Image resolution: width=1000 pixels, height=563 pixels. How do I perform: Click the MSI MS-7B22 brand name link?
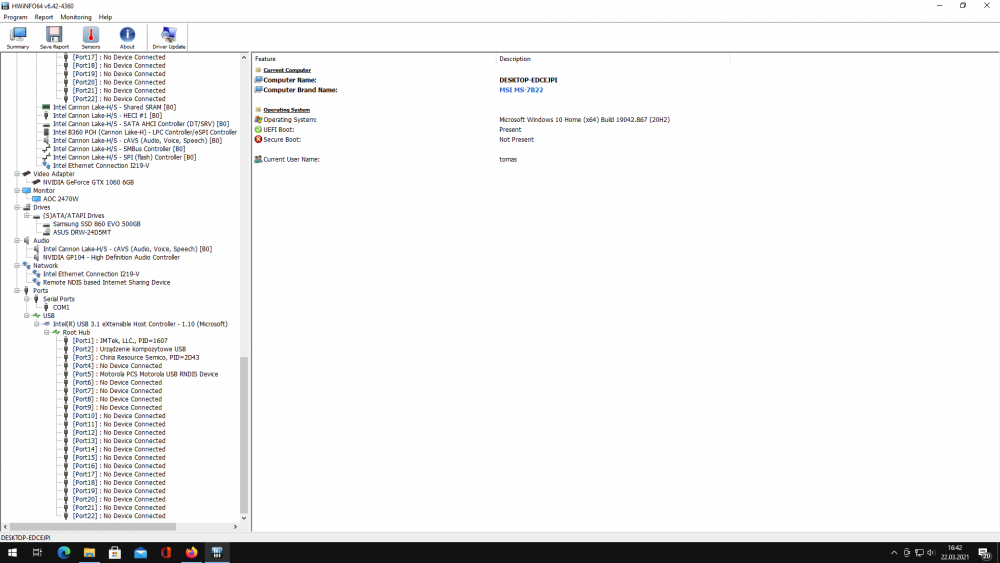pyautogui.click(x=520, y=90)
